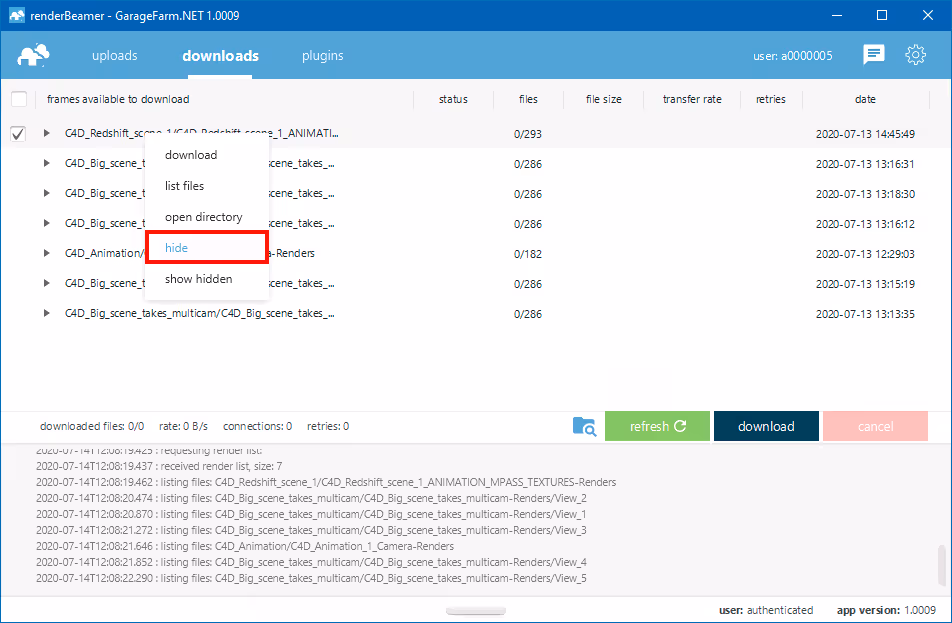This screenshot has width=952, height=623.
Task: Click log line listing C4D_Animation_1_Camera-Renders
Action: [245, 546]
